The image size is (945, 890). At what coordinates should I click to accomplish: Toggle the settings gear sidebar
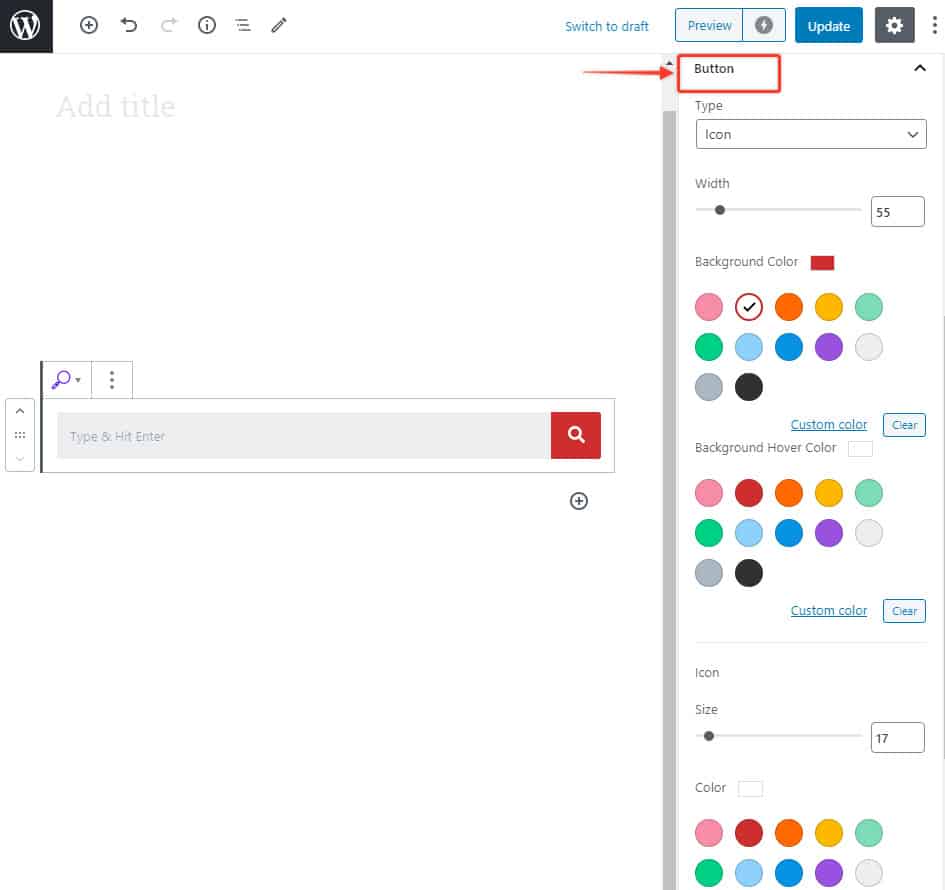pyautogui.click(x=894, y=26)
